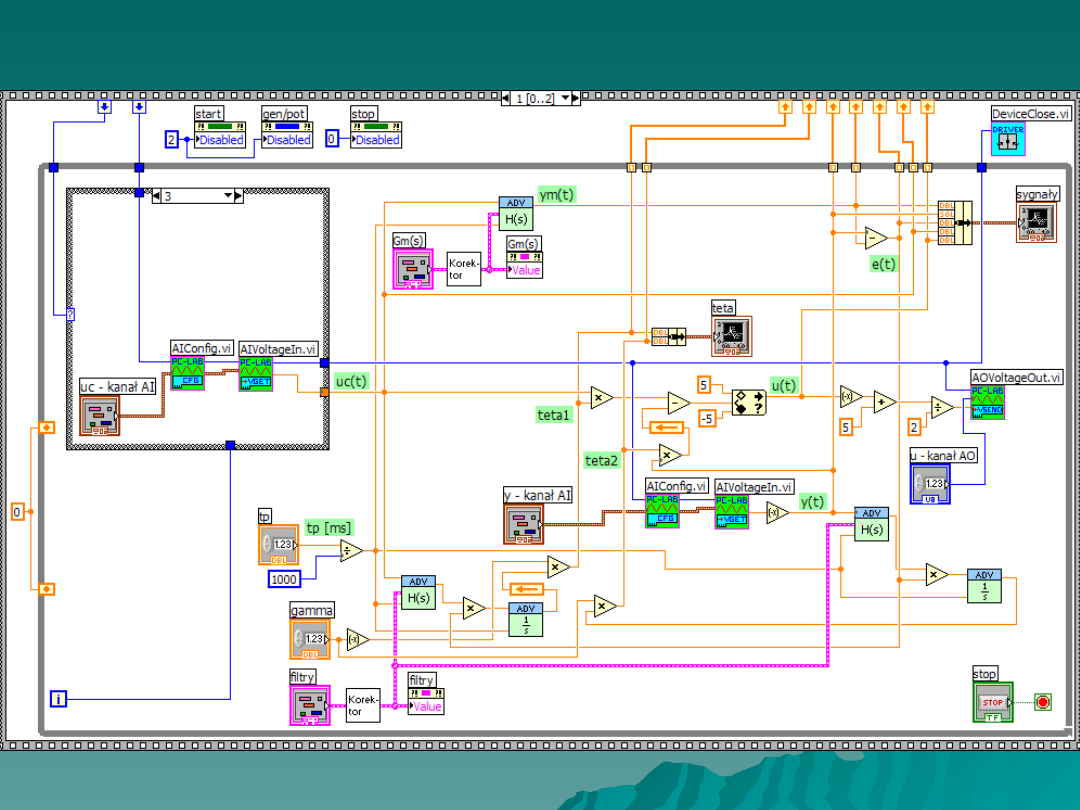Open the stop Disabled property dropdown
1080x810 pixels.
(x=377, y=140)
